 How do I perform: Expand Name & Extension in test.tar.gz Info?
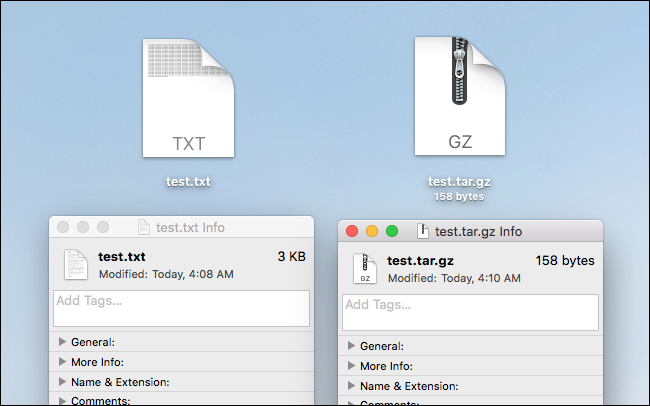click(351, 386)
